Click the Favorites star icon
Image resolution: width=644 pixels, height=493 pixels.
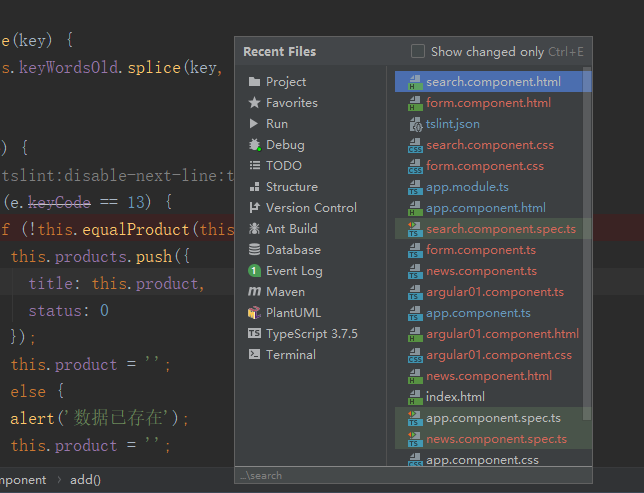pyautogui.click(x=255, y=103)
